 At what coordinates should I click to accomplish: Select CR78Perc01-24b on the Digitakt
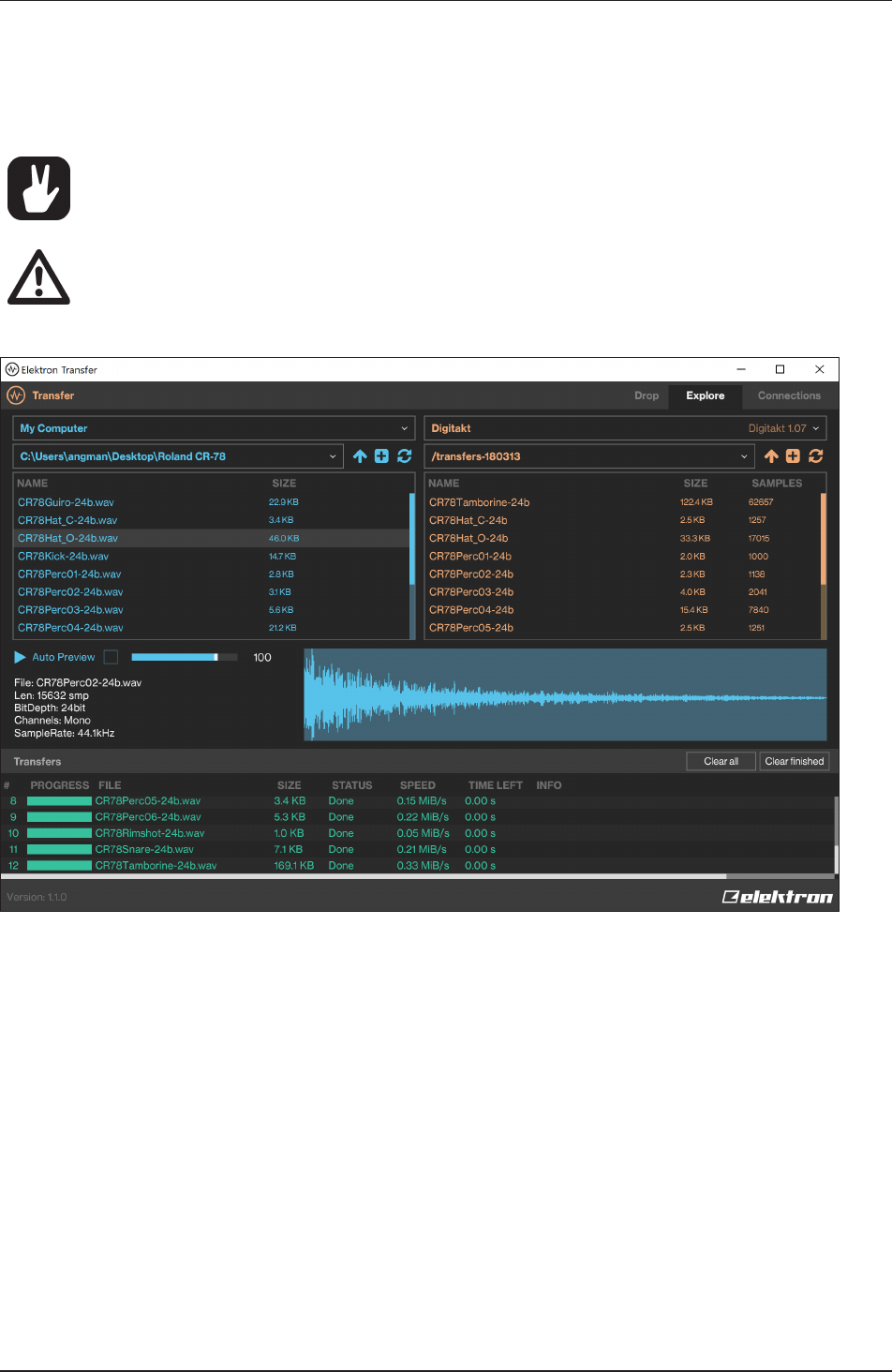click(623, 556)
